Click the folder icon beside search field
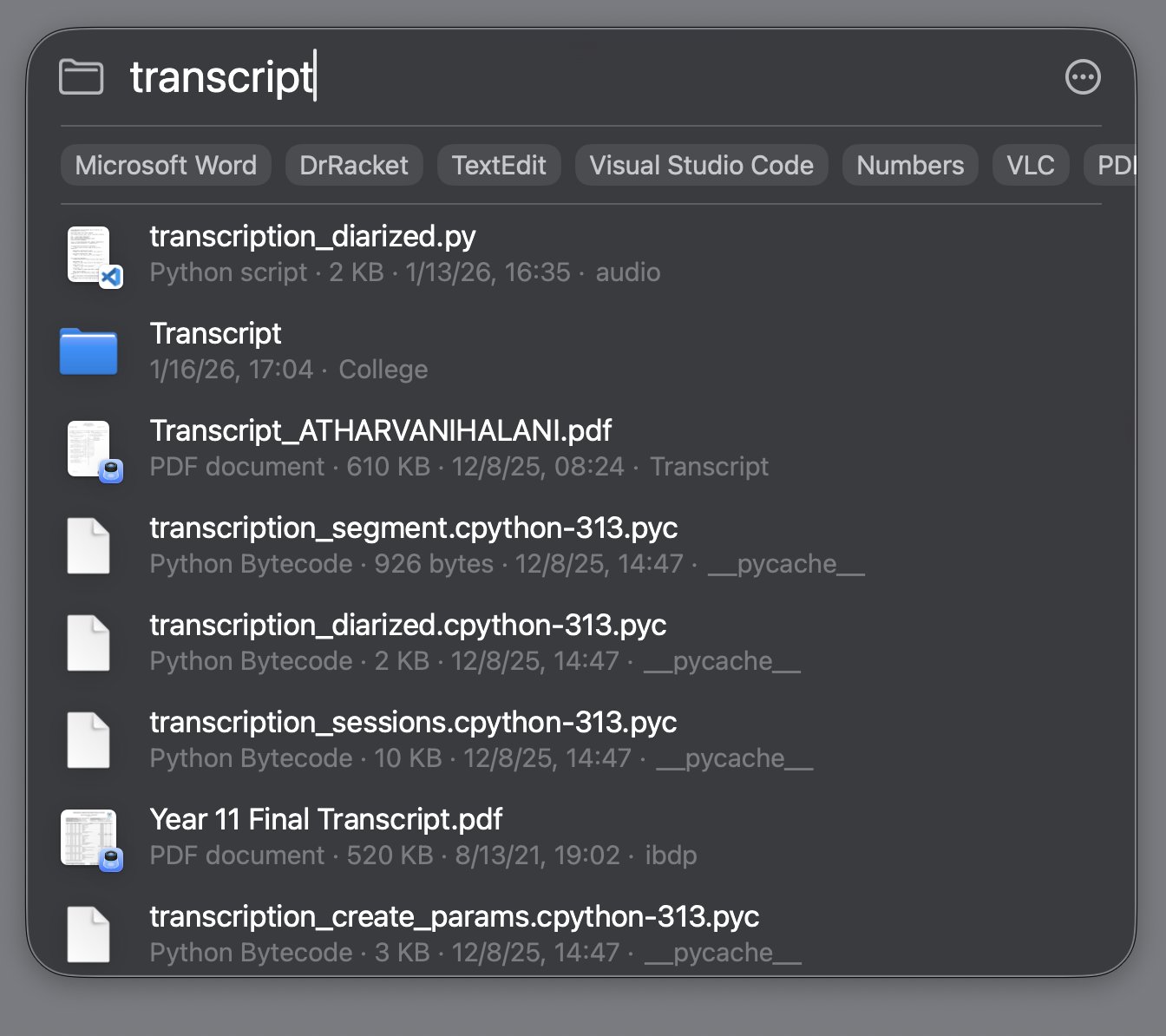 point(81,77)
